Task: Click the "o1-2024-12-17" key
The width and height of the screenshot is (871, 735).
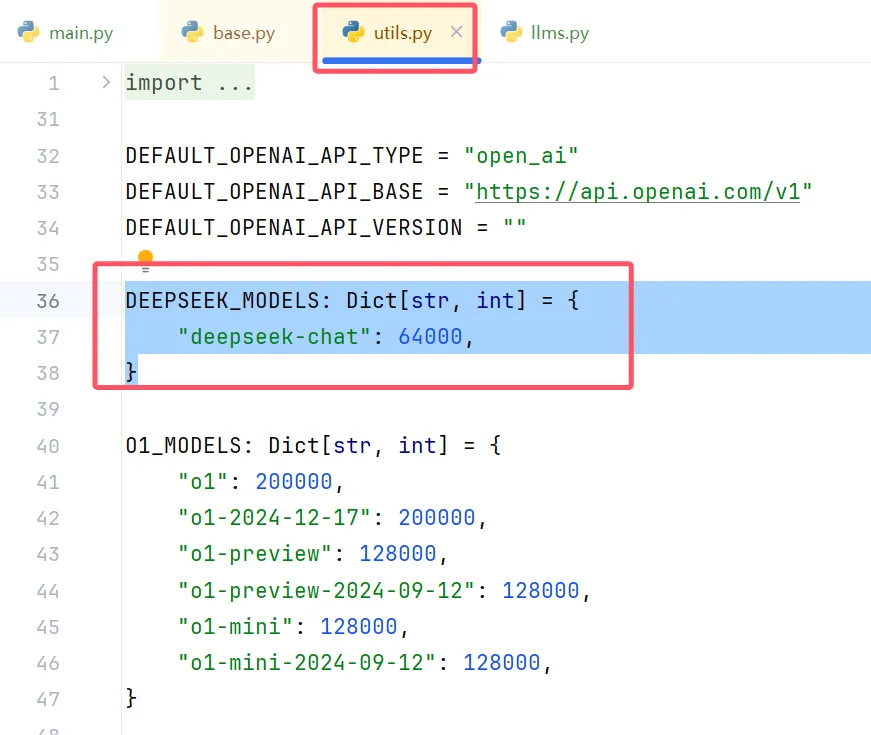Action: 274,518
